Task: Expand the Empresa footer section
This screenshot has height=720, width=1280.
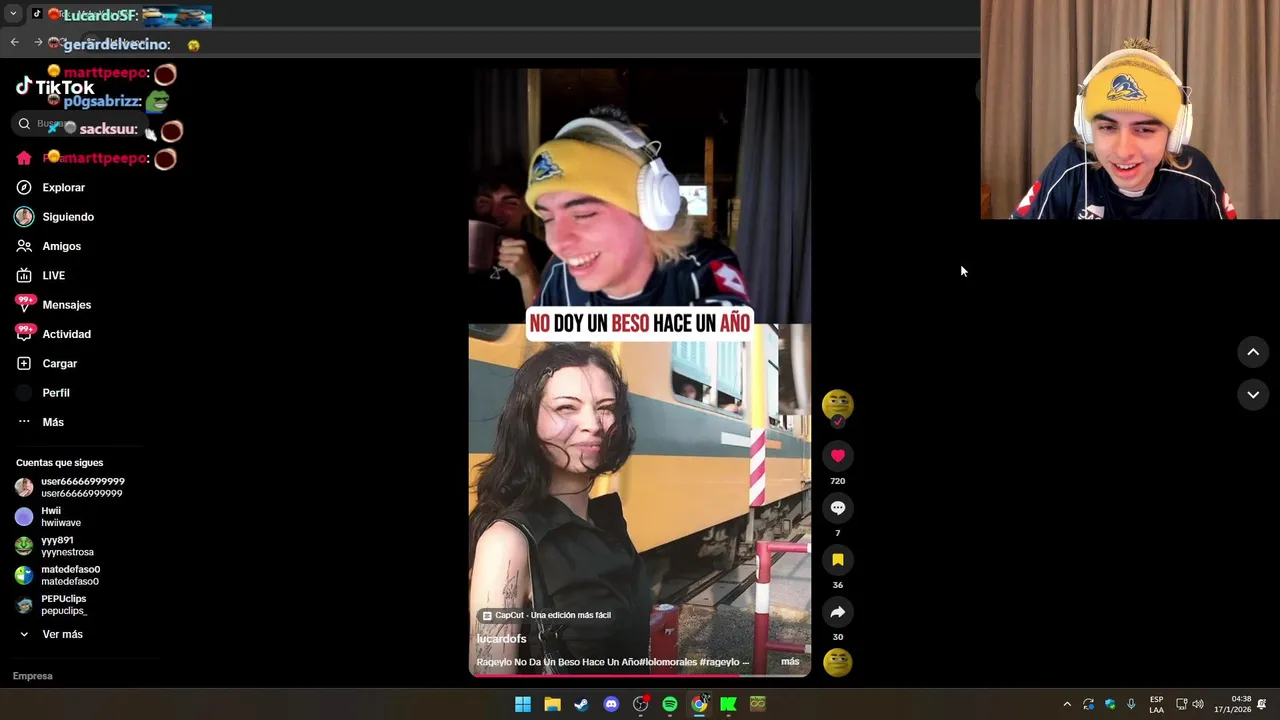Action: (33, 676)
